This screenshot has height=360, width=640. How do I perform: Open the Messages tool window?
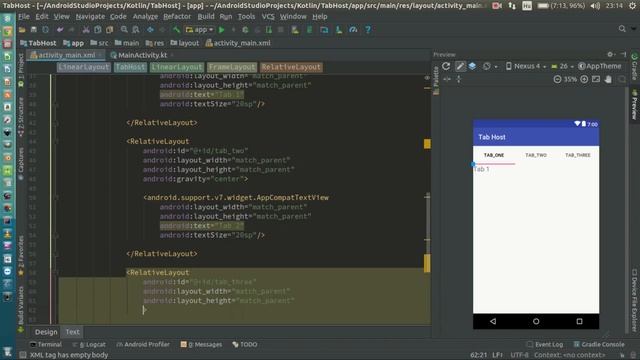coord(201,344)
